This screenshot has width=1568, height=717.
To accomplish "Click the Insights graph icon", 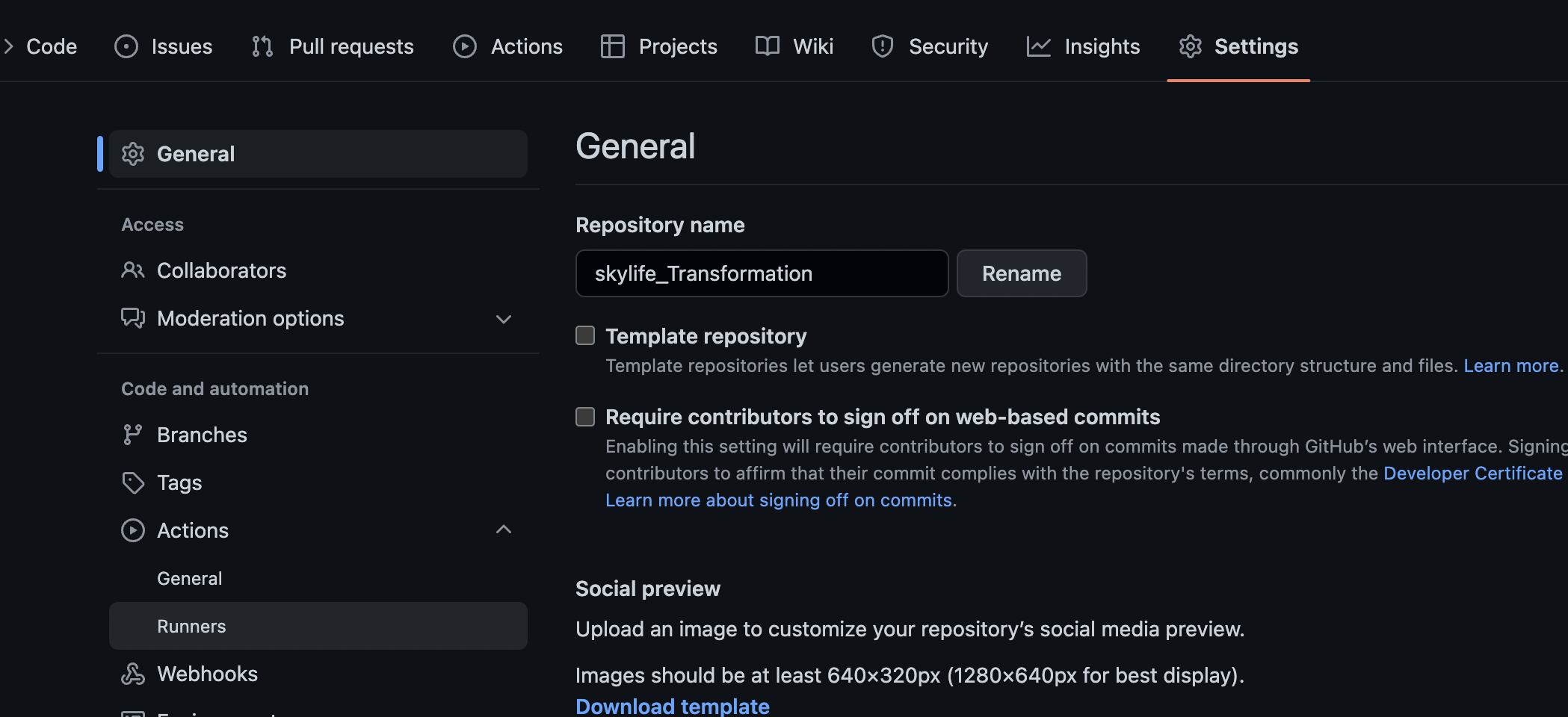I will coord(1039,46).
